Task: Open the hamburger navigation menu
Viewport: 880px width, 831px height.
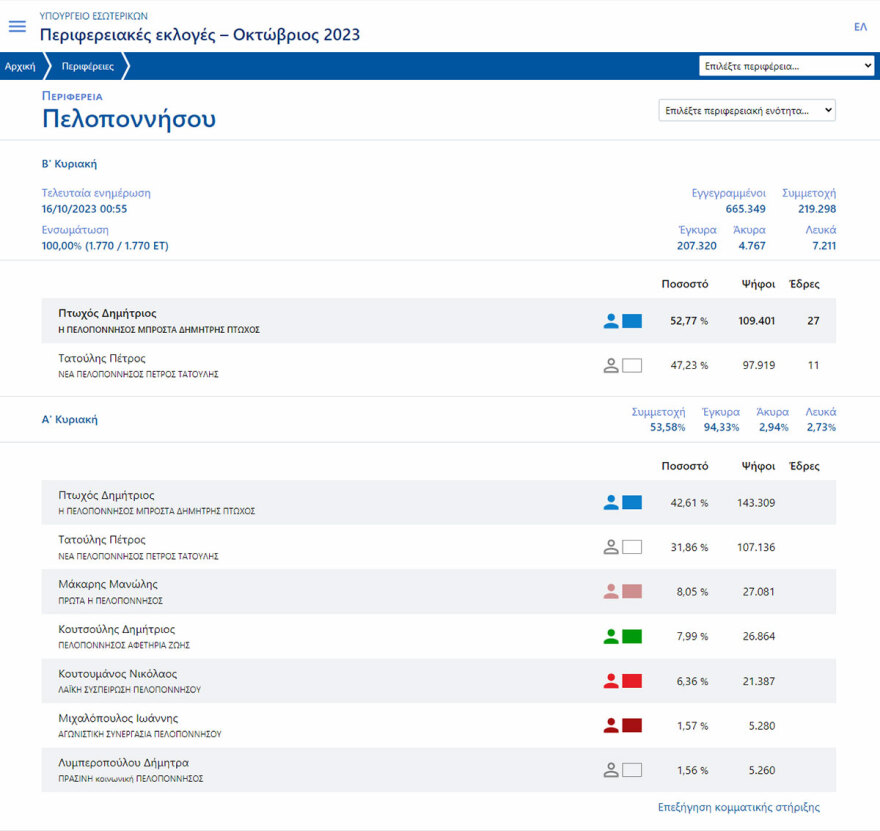Action: (x=17, y=26)
